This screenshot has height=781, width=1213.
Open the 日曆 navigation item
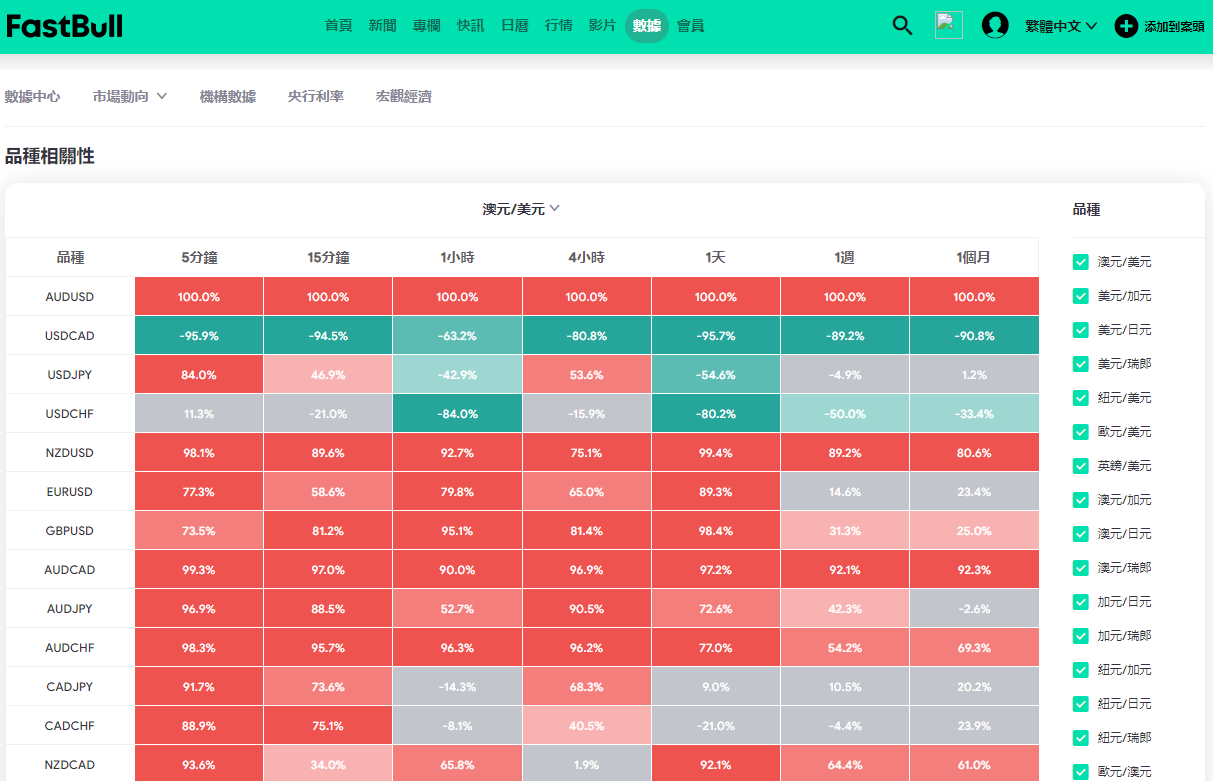coord(514,26)
